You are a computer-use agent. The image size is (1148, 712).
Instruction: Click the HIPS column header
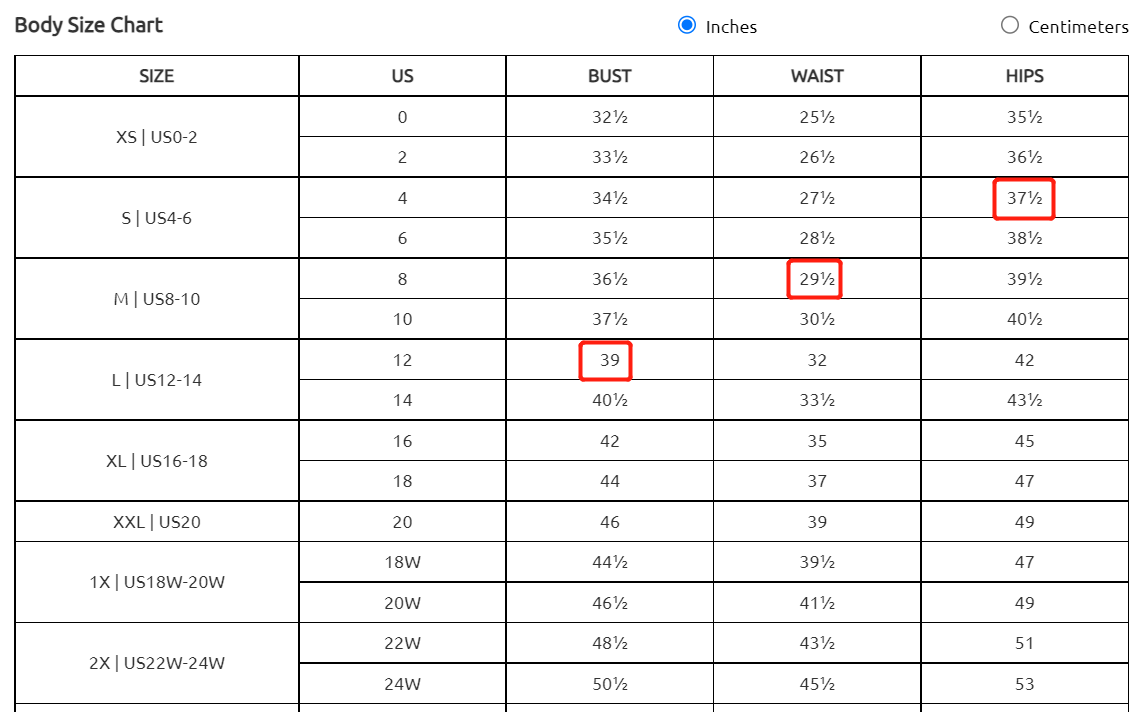(x=1024, y=76)
